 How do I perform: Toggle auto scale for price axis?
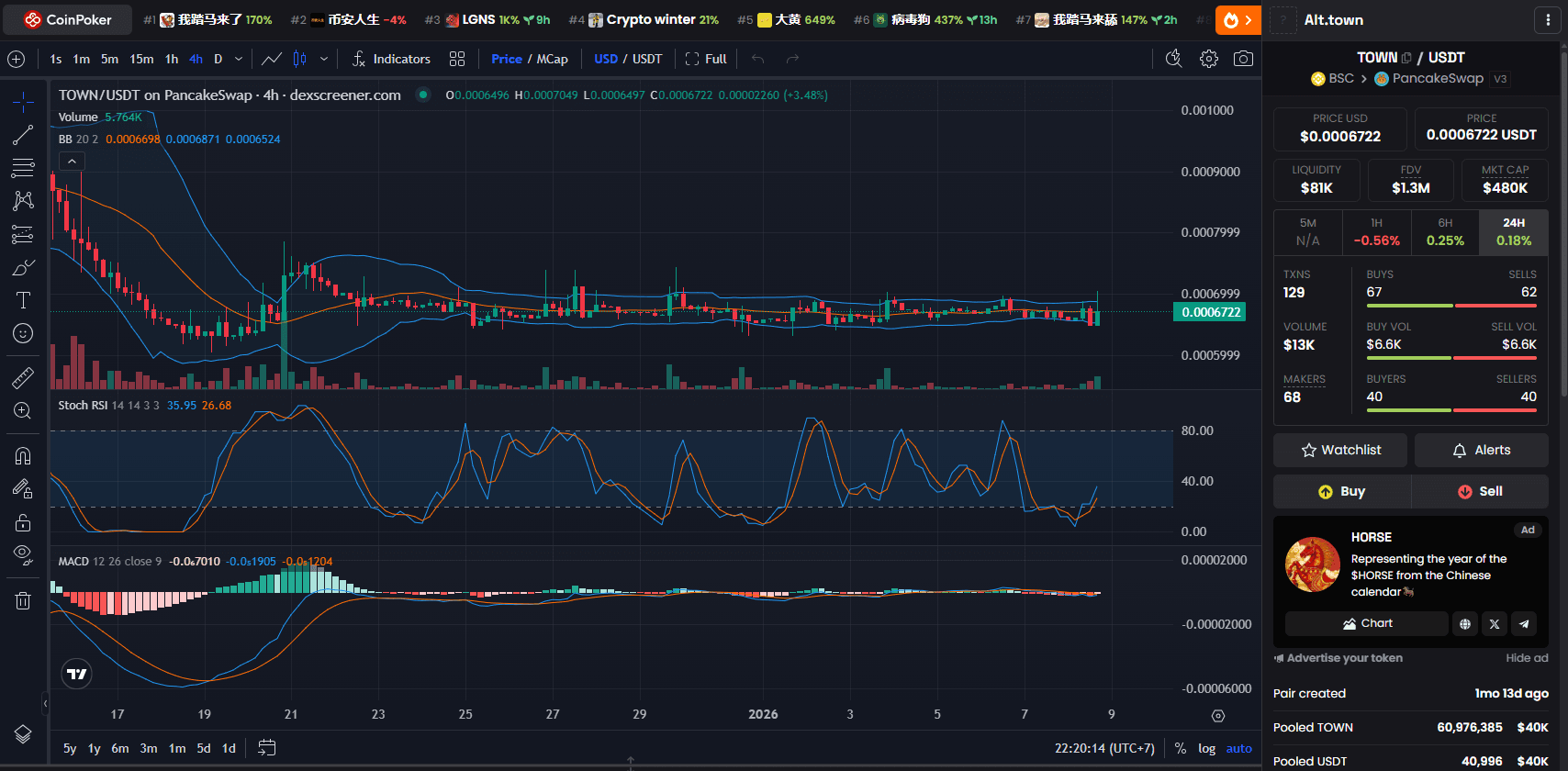coord(1238,748)
